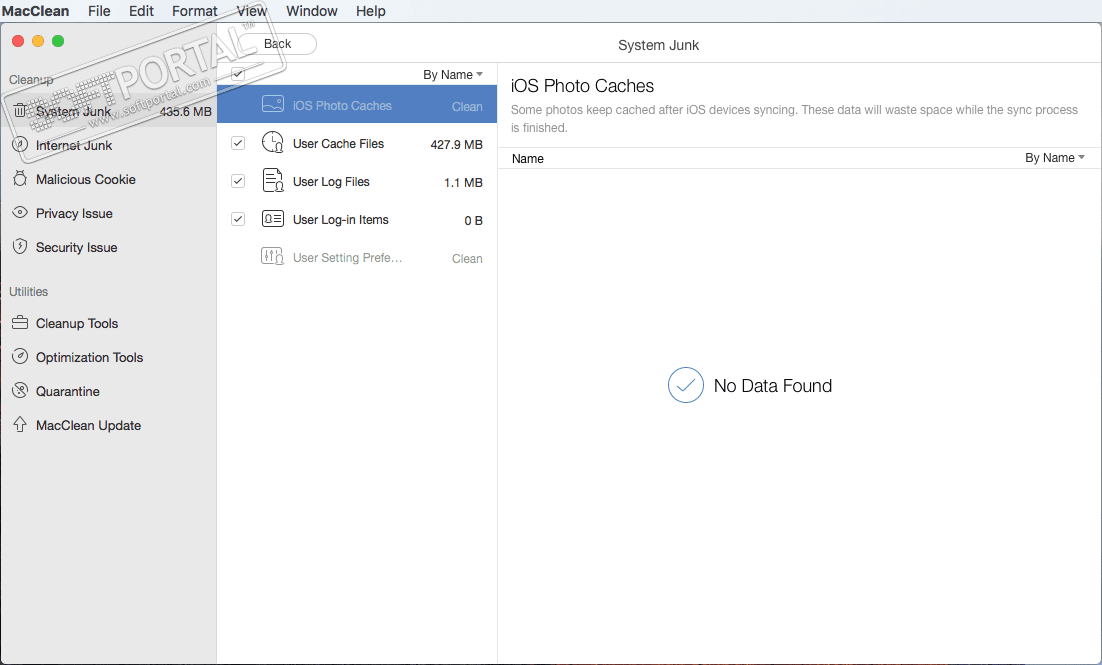Image resolution: width=1102 pixels, height=665 pixels.
Task: Close the MacClean window with red button
Action: (x=18, y=41)
